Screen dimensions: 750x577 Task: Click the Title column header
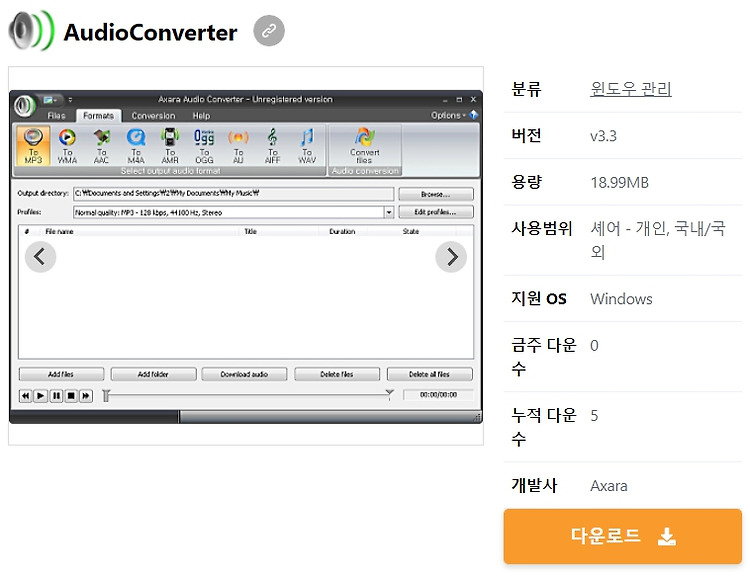[x=250, y=232]
